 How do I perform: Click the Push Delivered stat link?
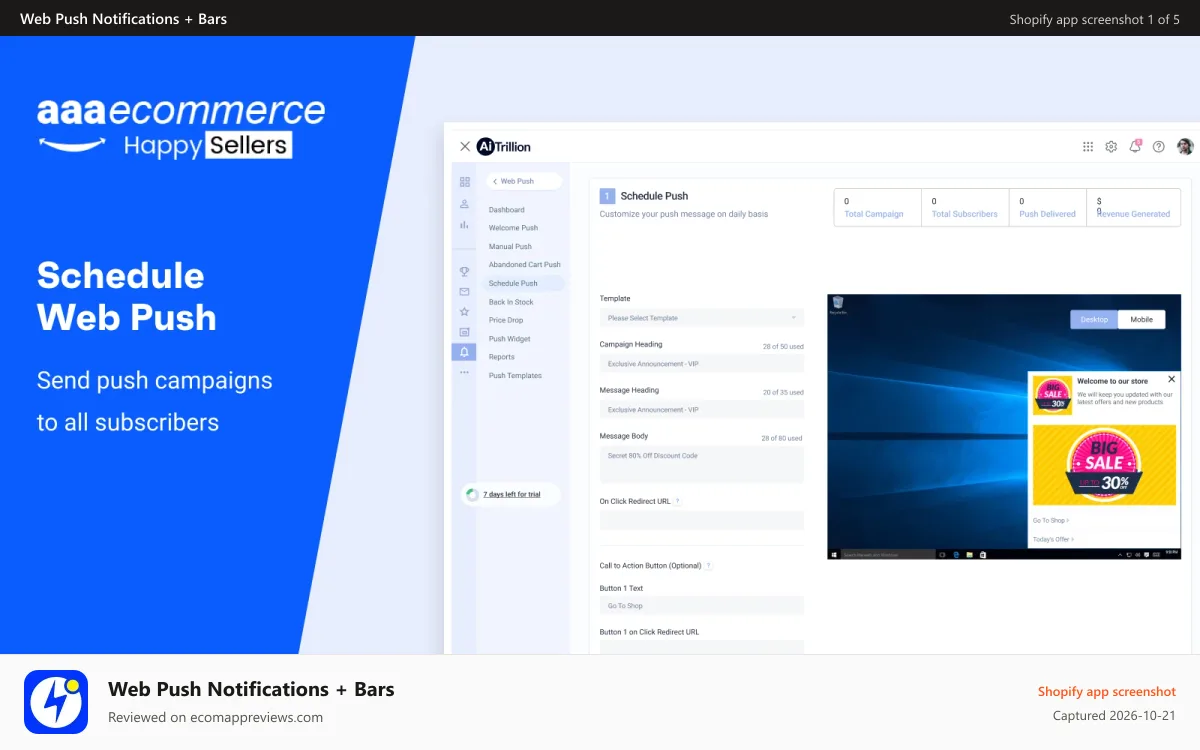1048,214
